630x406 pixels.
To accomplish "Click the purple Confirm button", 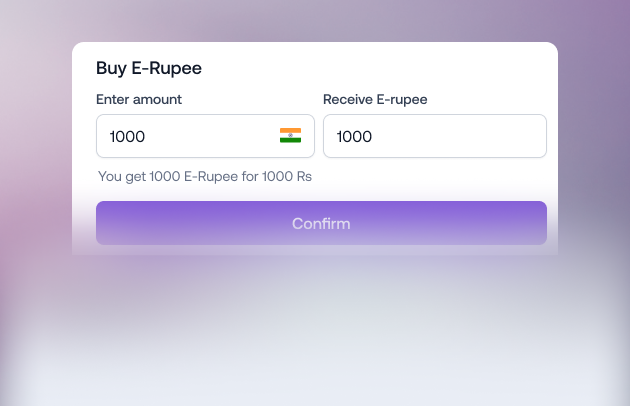I will [321, 223].
